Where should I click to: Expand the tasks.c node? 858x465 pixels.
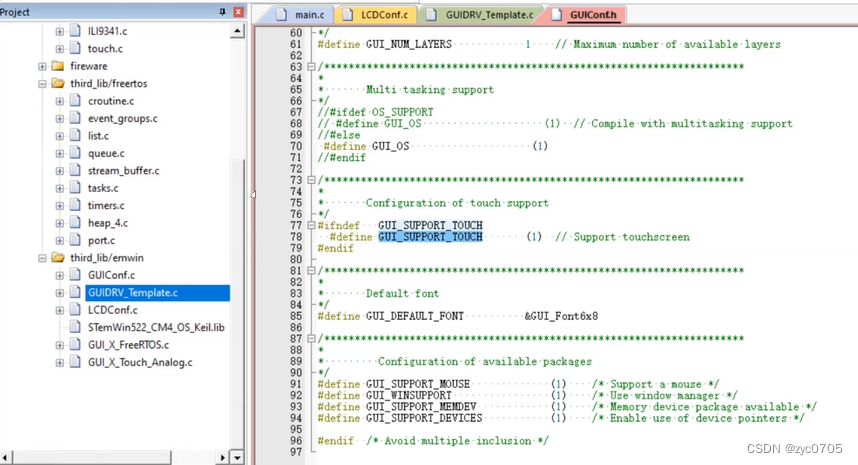point(59,188)
